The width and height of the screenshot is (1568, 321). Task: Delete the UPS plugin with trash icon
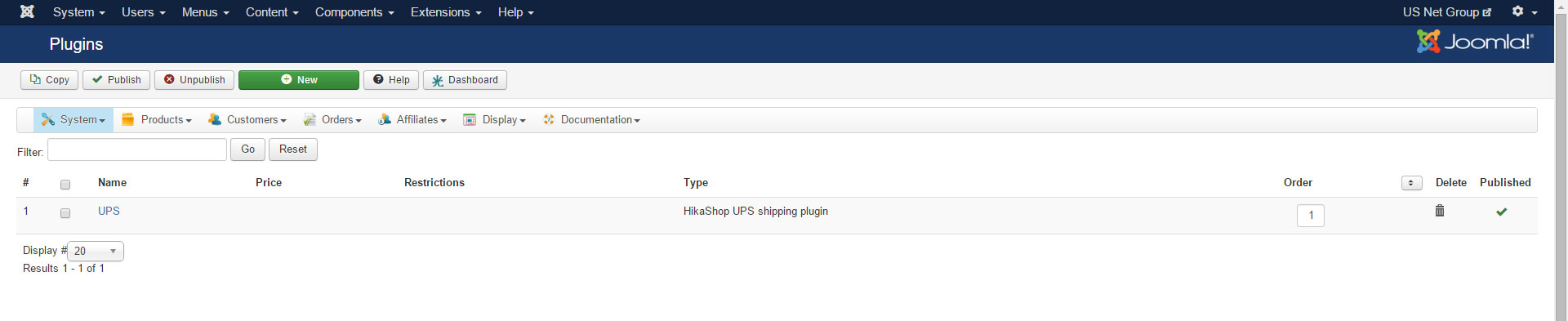(1440, 211)
